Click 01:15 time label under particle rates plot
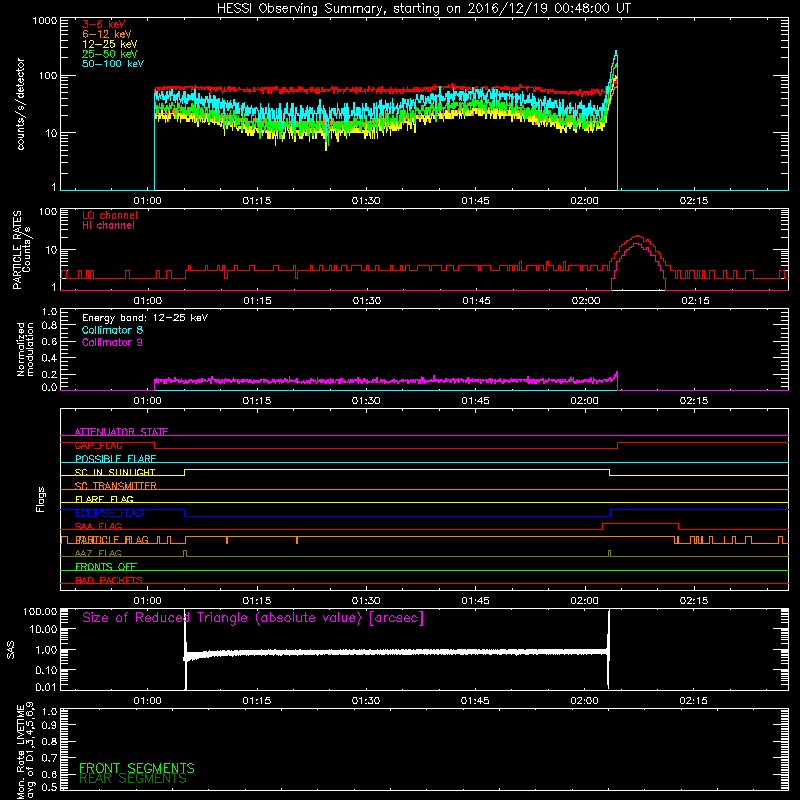This screenshot has height=800, width=800. pos(257,301)
